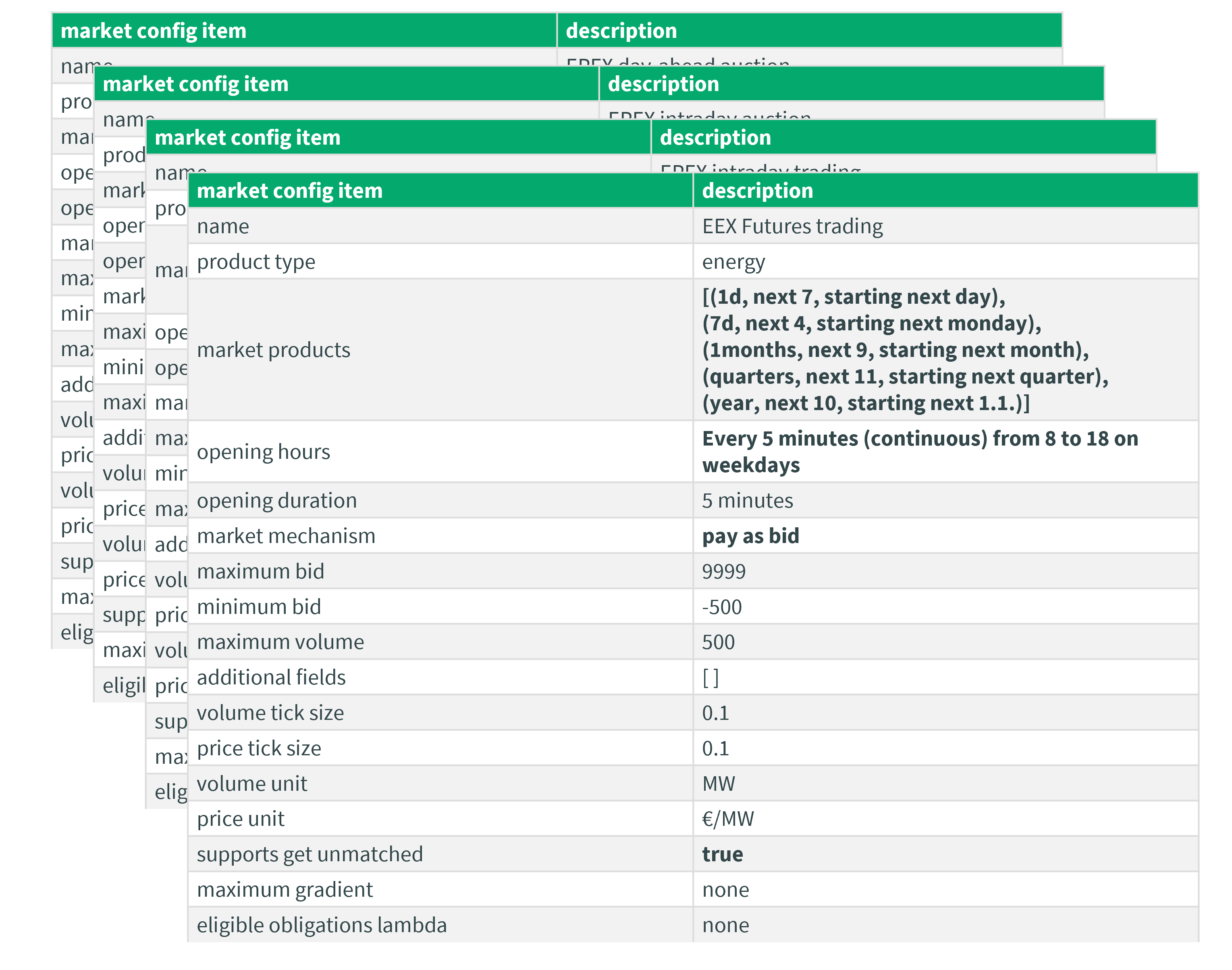
Task: Click the eligible obligations lambda row label
Action: 322,925
